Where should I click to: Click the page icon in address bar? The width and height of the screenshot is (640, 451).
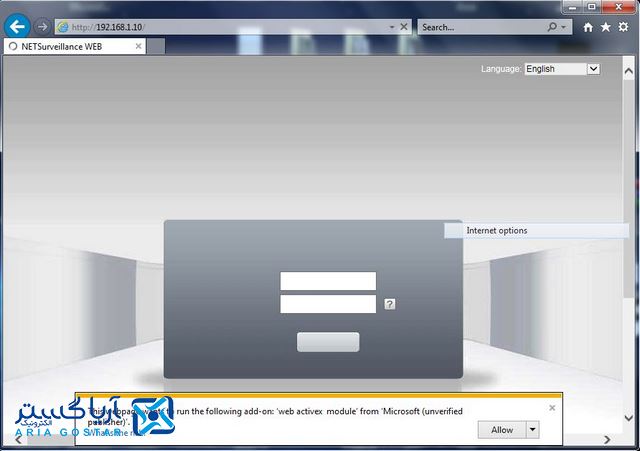(x=63, y=27)
